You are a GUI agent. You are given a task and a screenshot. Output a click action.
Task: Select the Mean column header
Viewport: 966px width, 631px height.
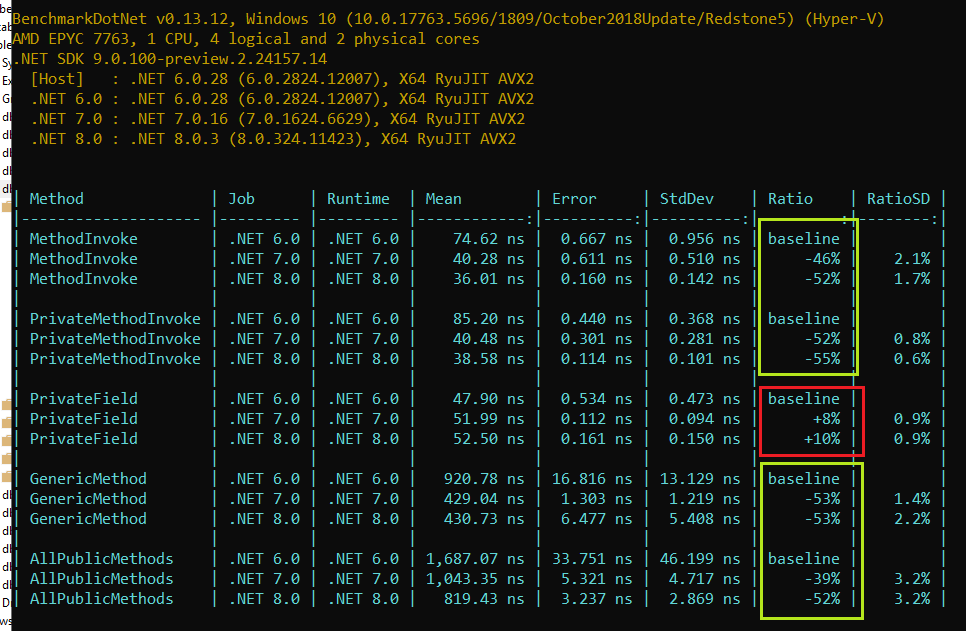click(443, 198)
